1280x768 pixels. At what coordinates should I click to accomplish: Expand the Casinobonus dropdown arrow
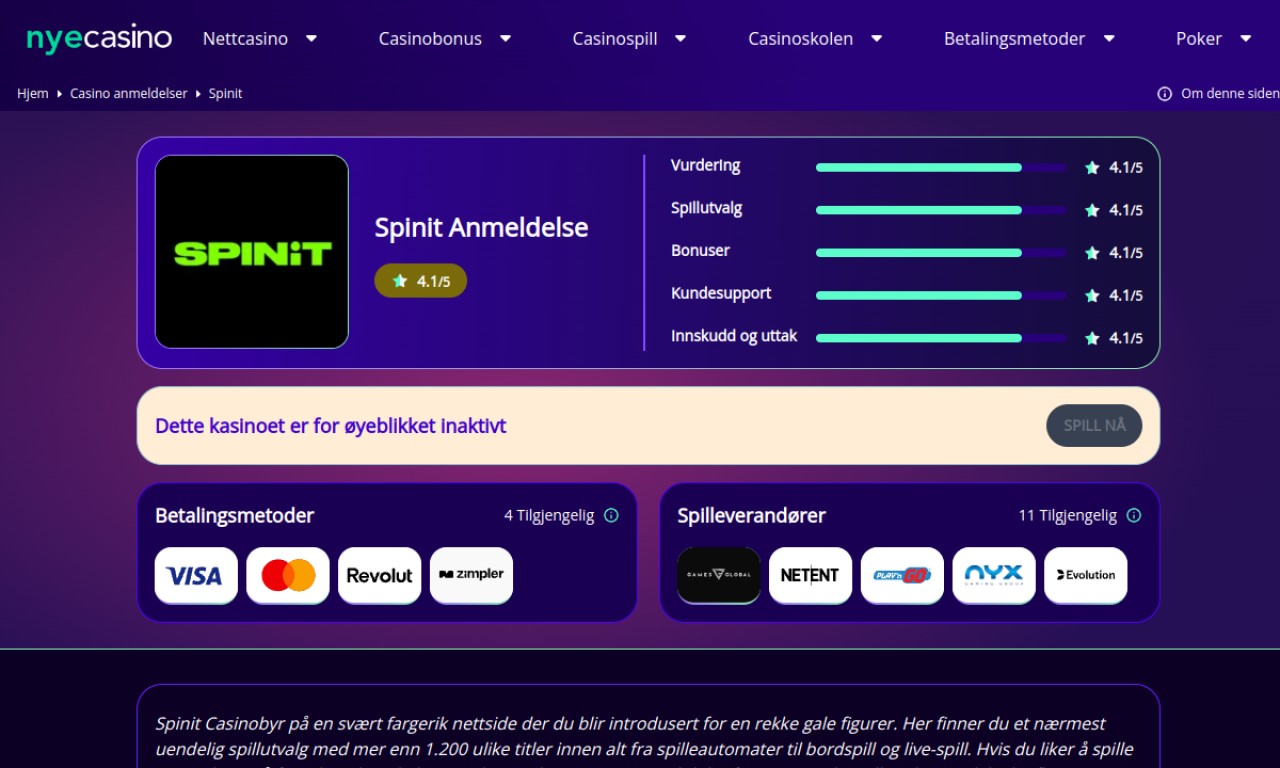click(x=505, y=39)
